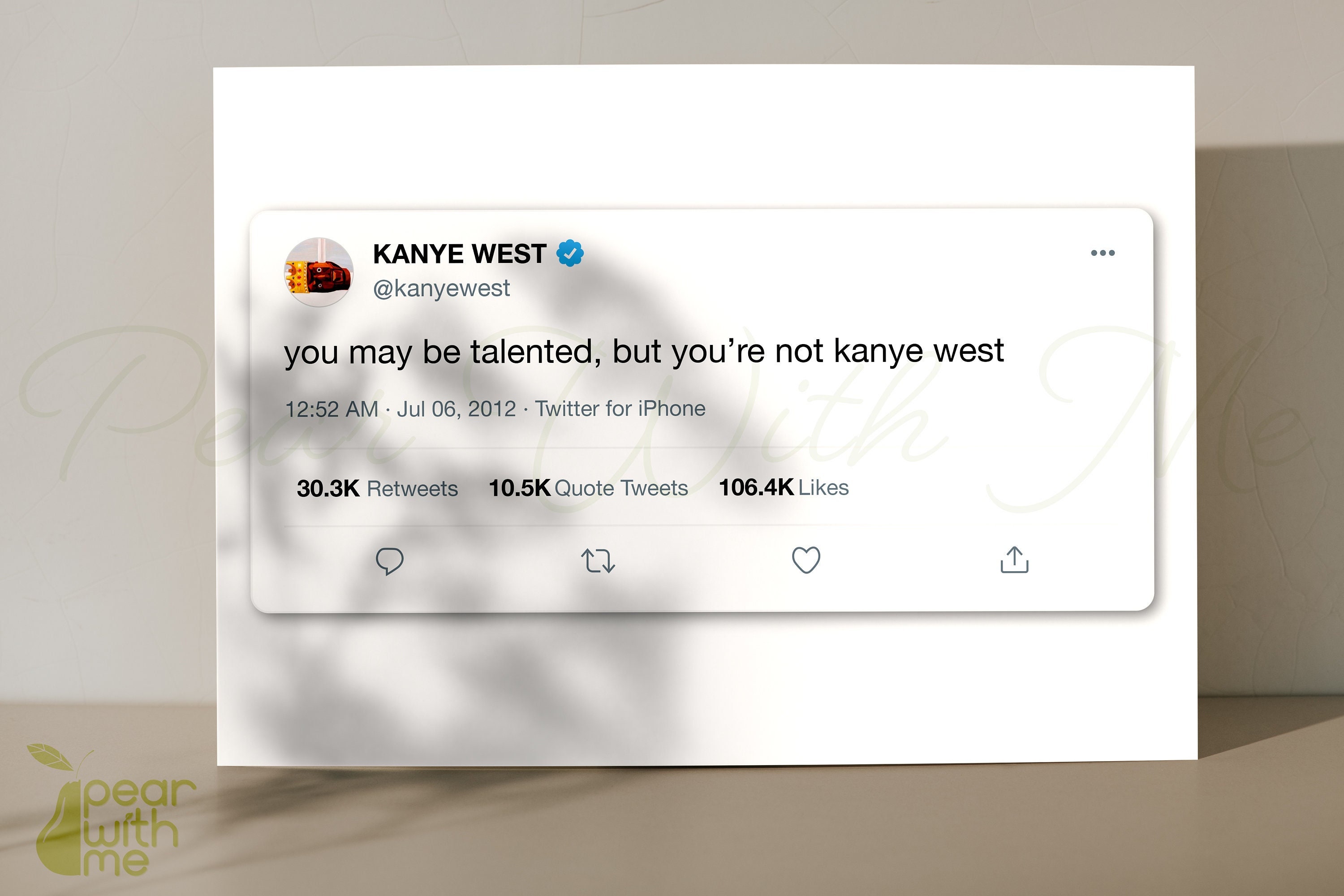Screen dimensions: 1344x896
Task: Click the pear with me logo
Action: (112, 811)
